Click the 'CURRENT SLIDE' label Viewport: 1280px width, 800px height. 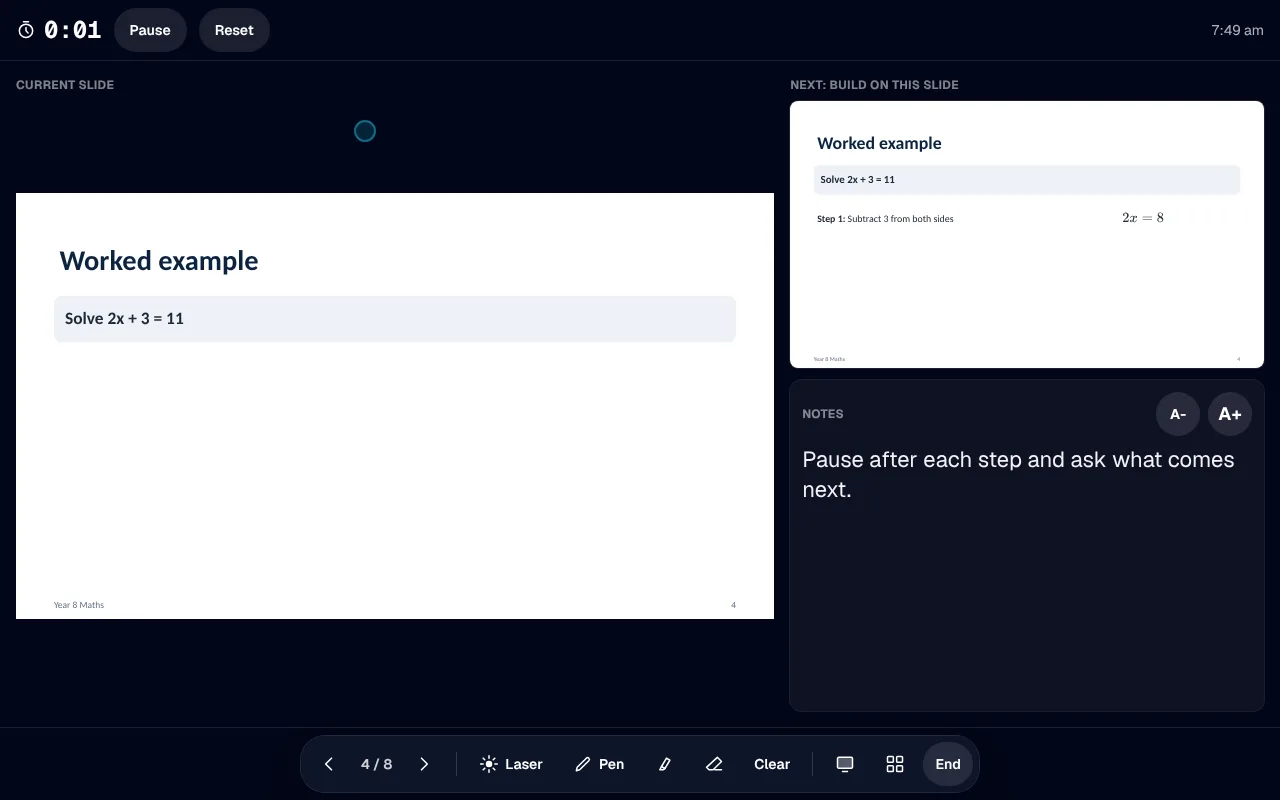(x=65, y=85)
